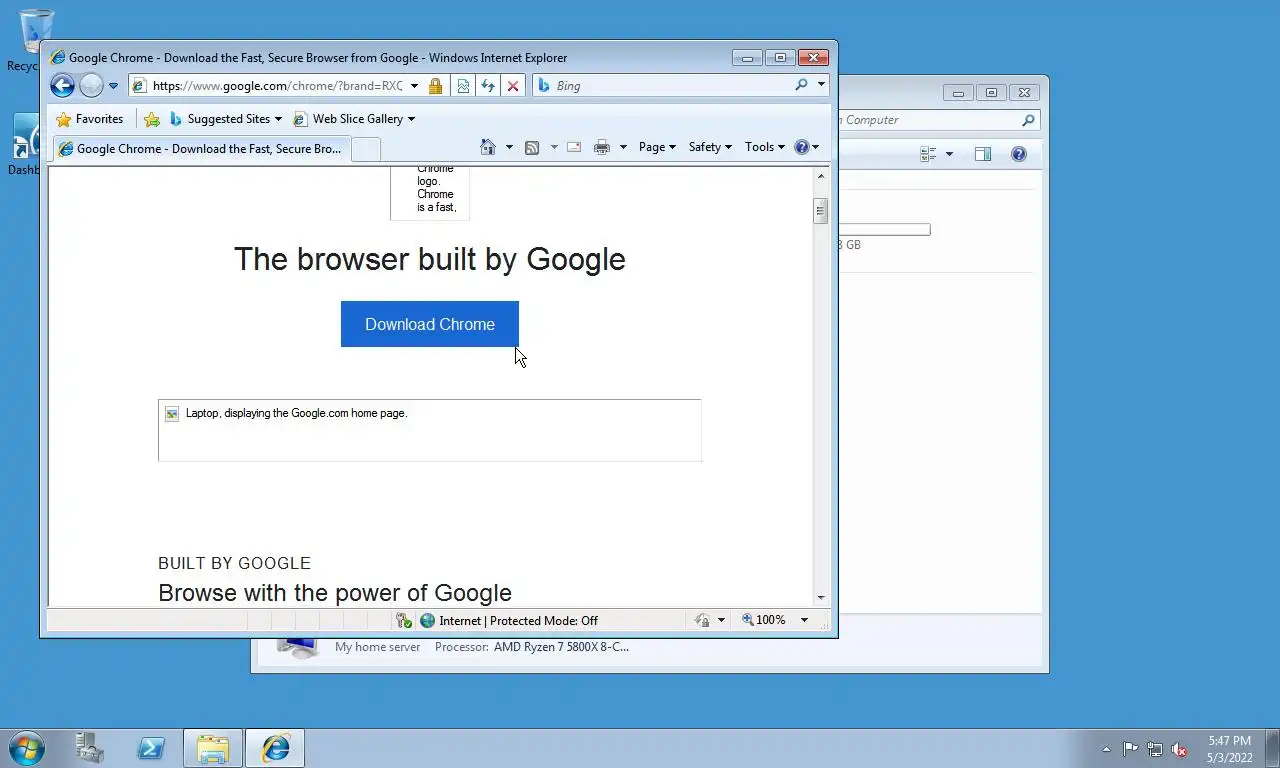Show hidden tray icons arrow
The height and width of the screenshot is (768, 1280).
click(x=1106, y=749)
